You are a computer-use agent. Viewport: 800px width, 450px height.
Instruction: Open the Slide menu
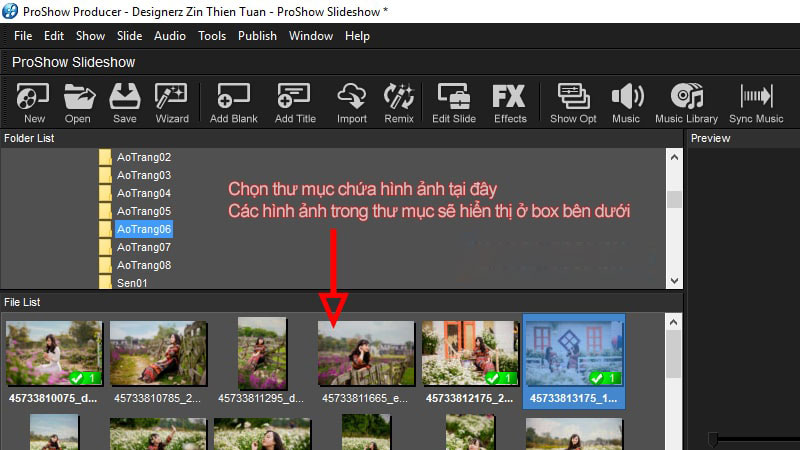(x=129, y=36)
